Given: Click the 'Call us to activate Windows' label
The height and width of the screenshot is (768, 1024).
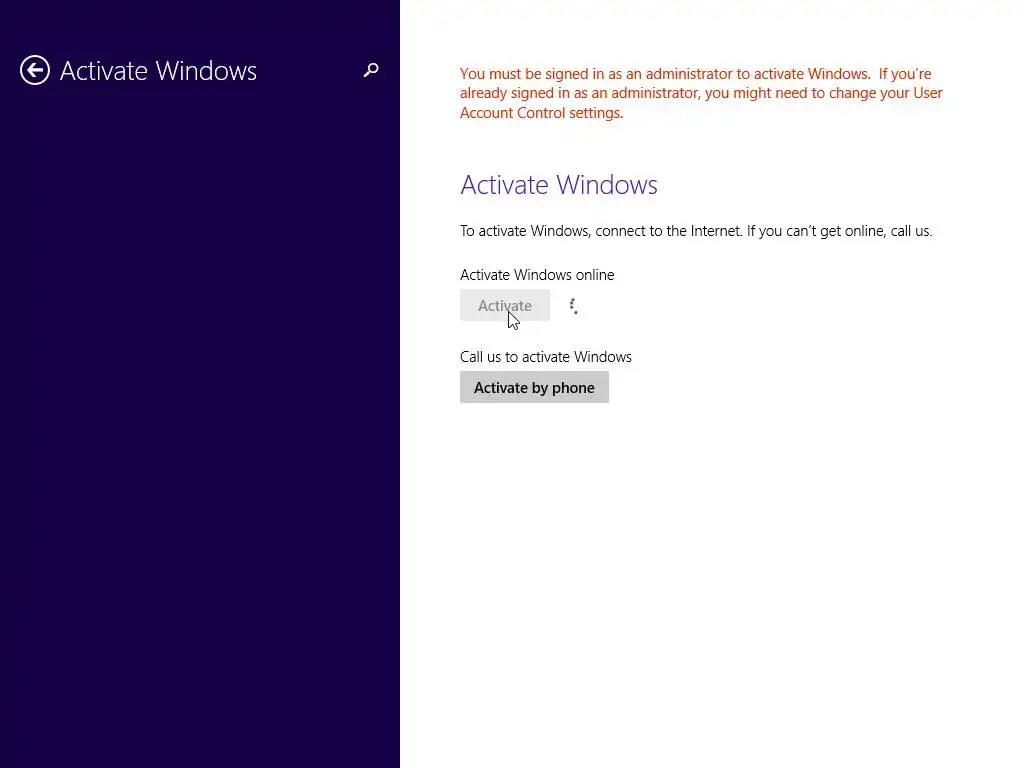Looking at the screenshot, I should (x=545, y=357).
